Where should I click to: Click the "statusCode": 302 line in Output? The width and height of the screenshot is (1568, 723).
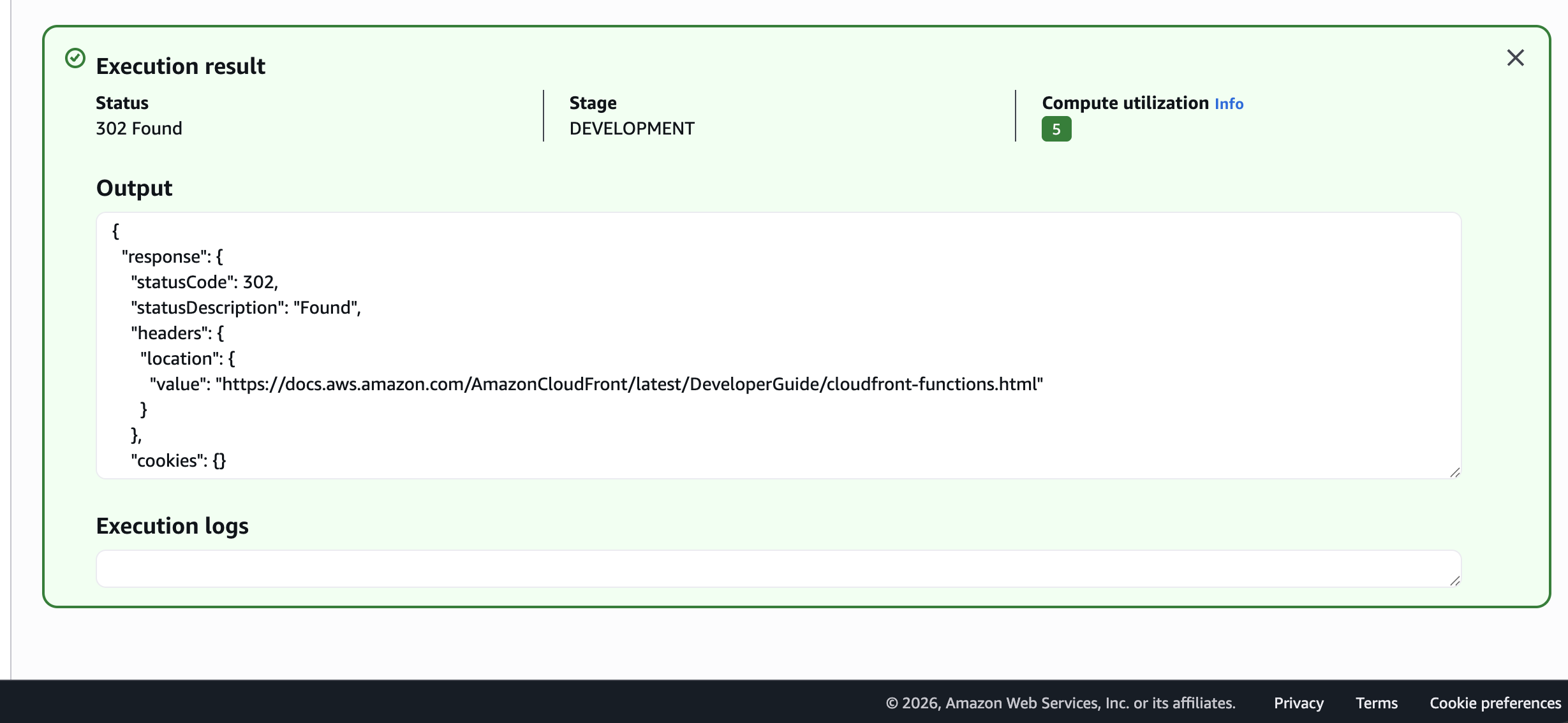(x=204, y=282)
